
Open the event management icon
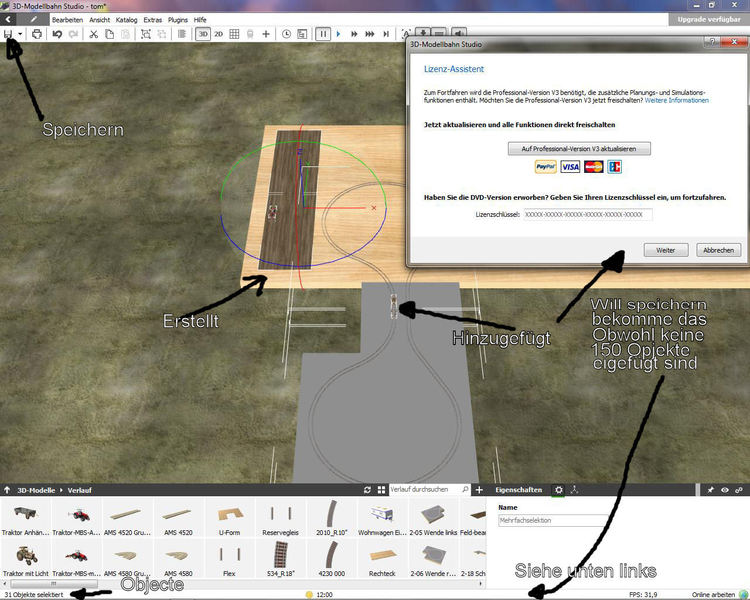pos(302,34)
